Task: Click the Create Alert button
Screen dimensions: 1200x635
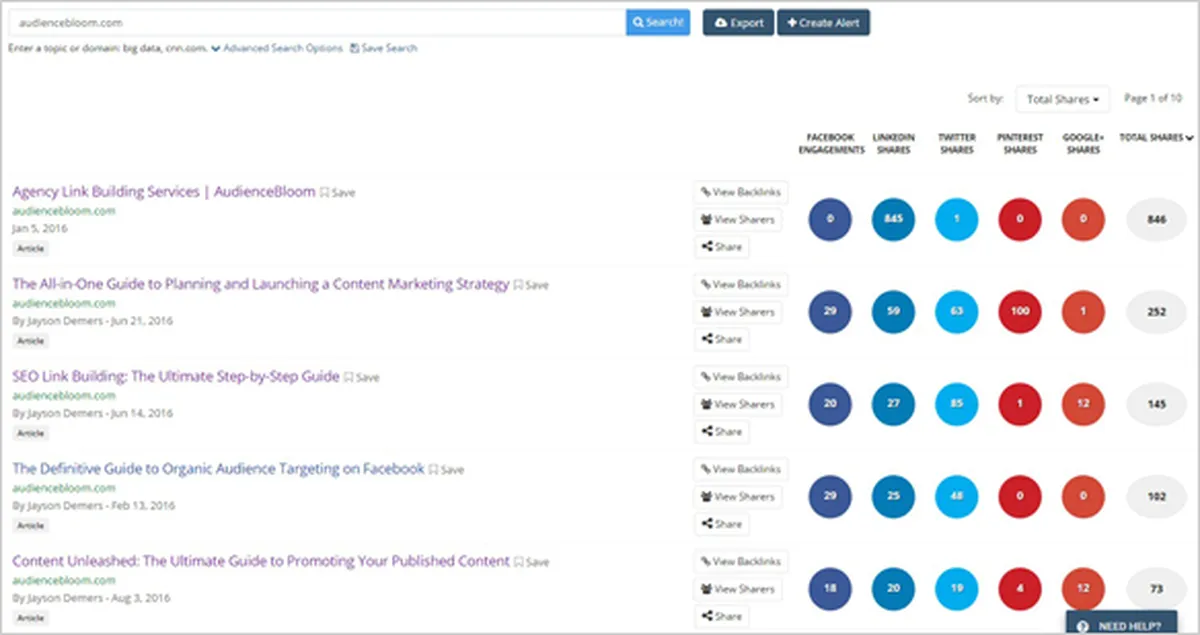Action: point(823,22)
